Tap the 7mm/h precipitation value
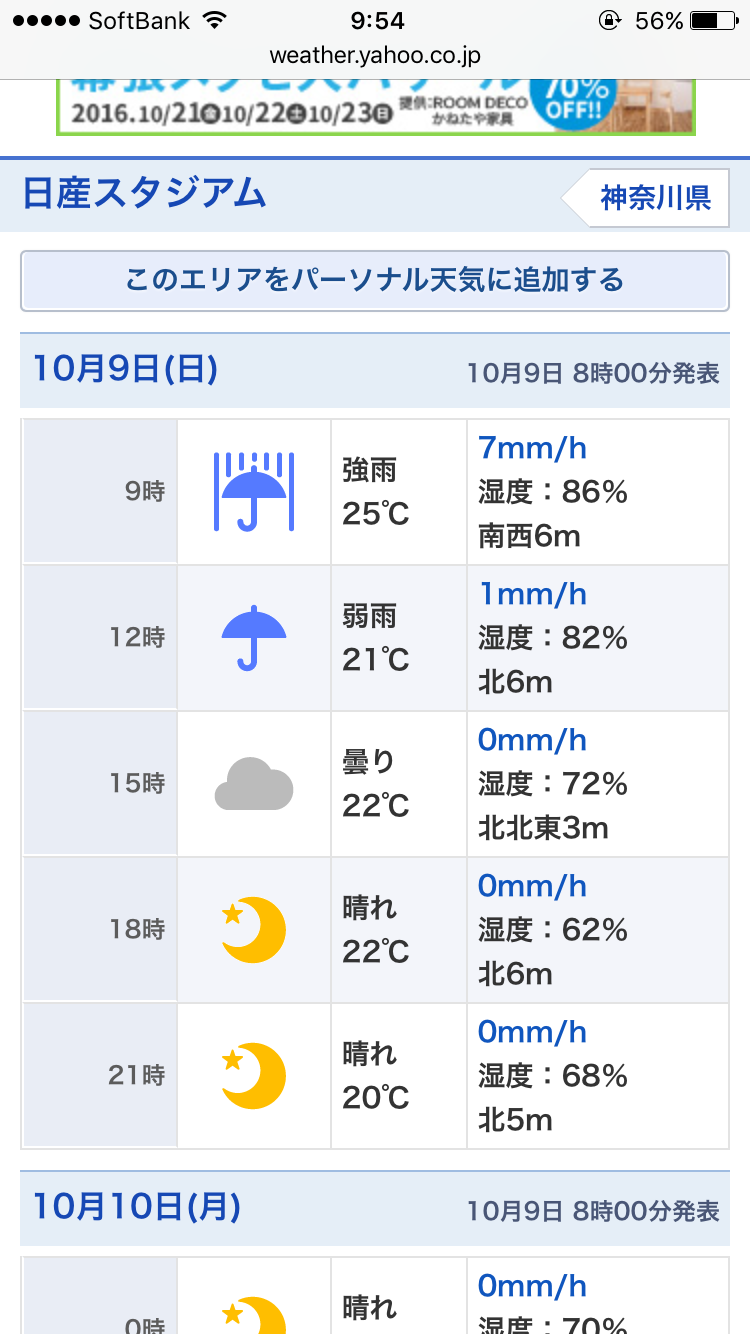Screen dimensions: 750x1334 (532, 447)
